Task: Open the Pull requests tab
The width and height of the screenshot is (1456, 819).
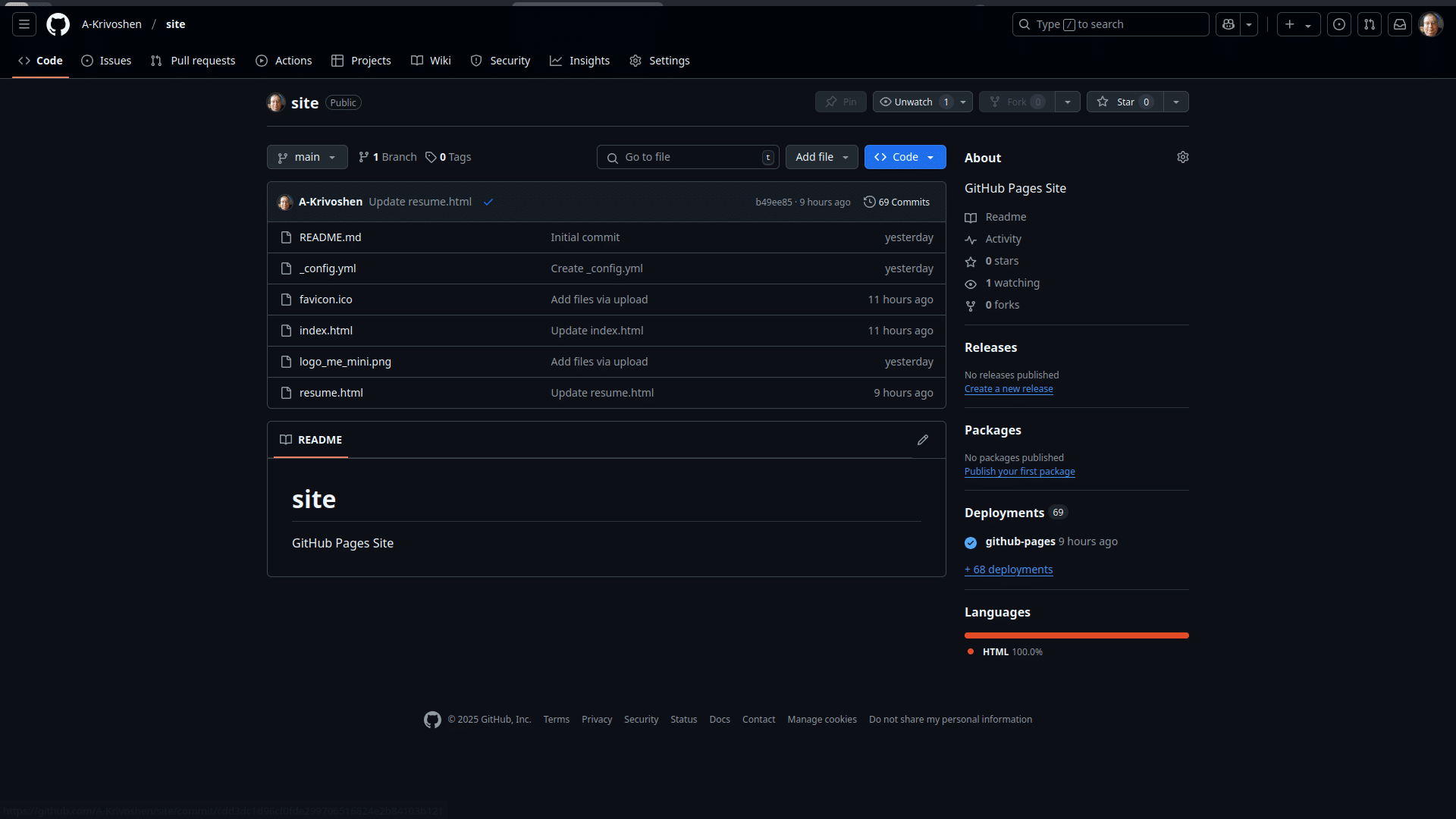Action: point(193,61)
